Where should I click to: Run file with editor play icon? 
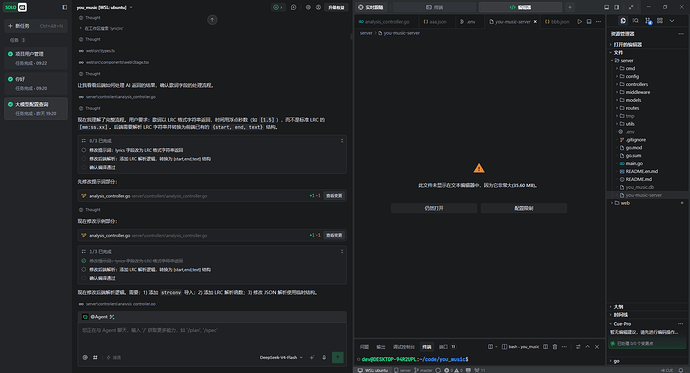pos(580,22)
